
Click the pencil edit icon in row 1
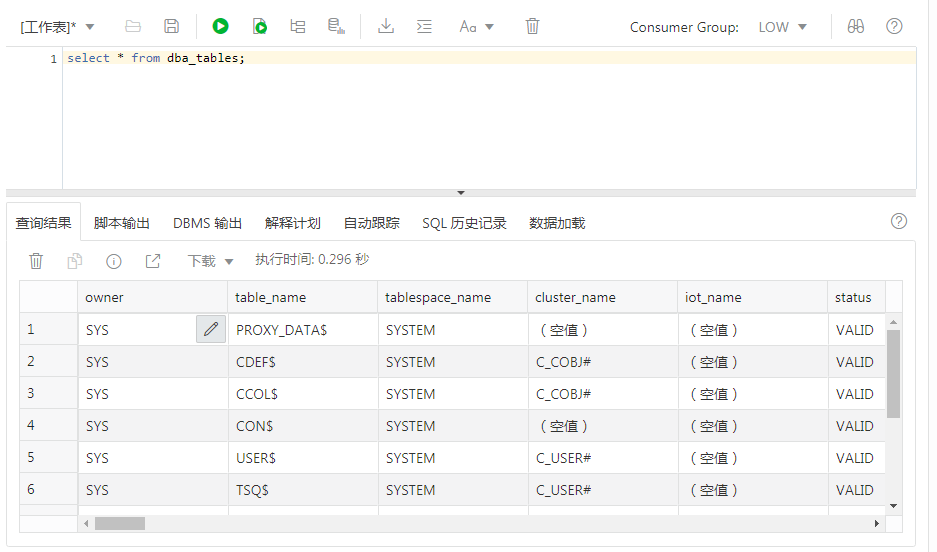point(211,329)
